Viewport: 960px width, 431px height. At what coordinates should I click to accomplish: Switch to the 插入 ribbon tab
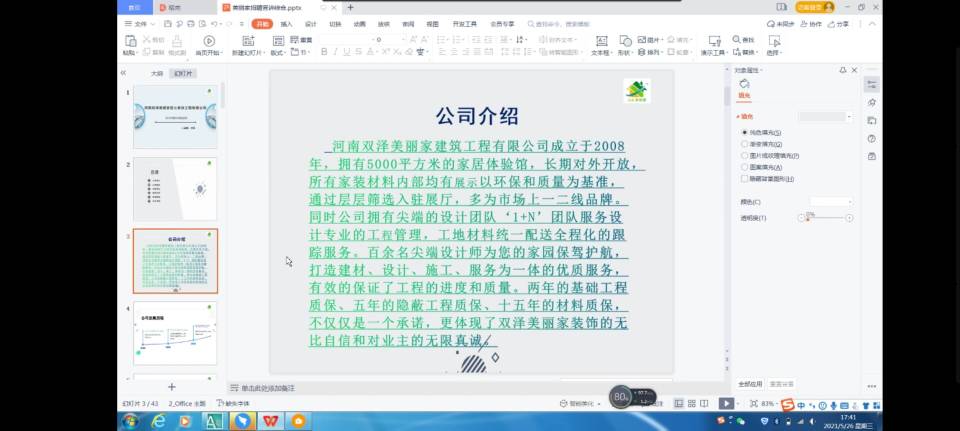[287, 23]
